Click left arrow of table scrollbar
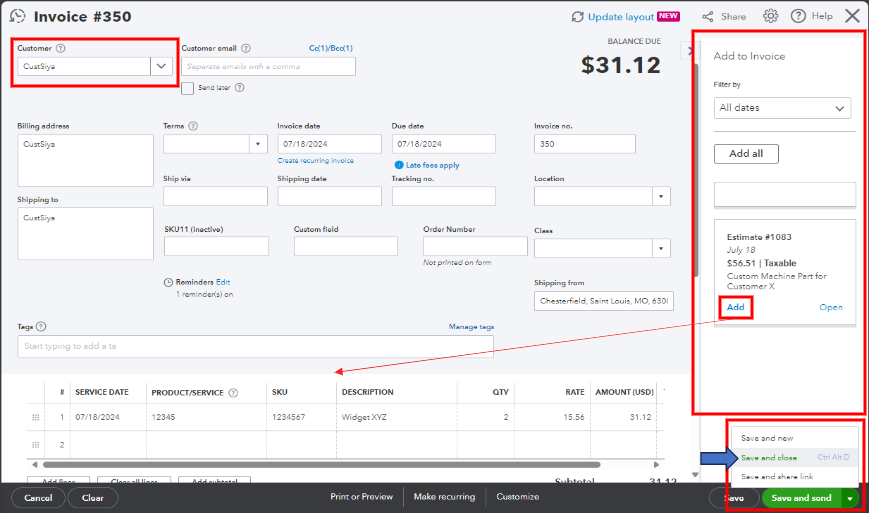Screen dimensions: 869x513 [x=34, y=465]
